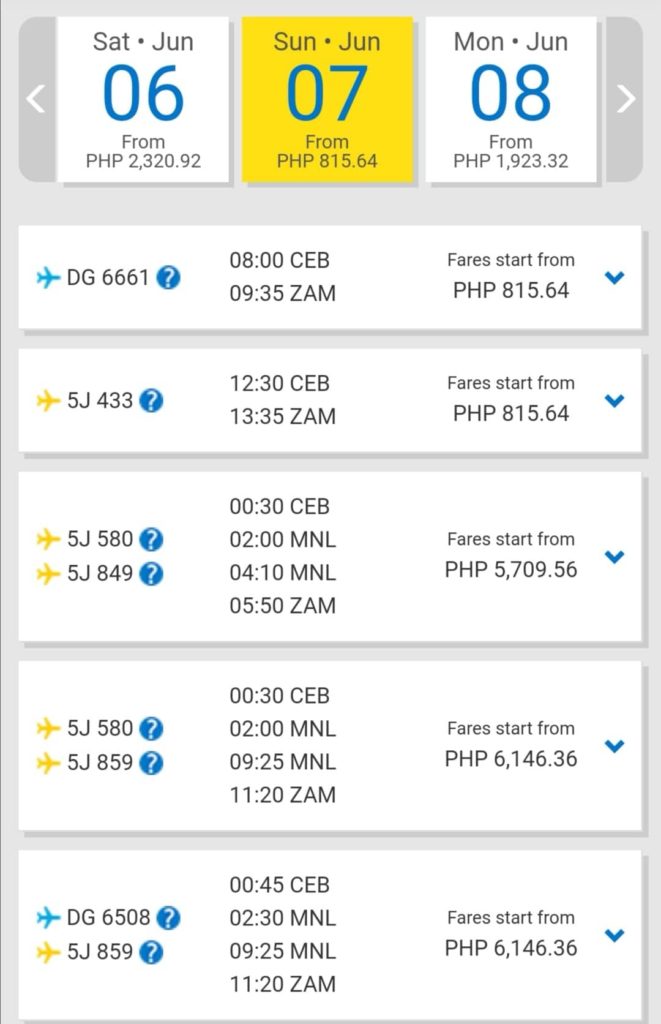Image resolution: width=661 pixels, height=1024 pixels.
Task: Open info icon beside 5J 433
Action: point(151,400)
